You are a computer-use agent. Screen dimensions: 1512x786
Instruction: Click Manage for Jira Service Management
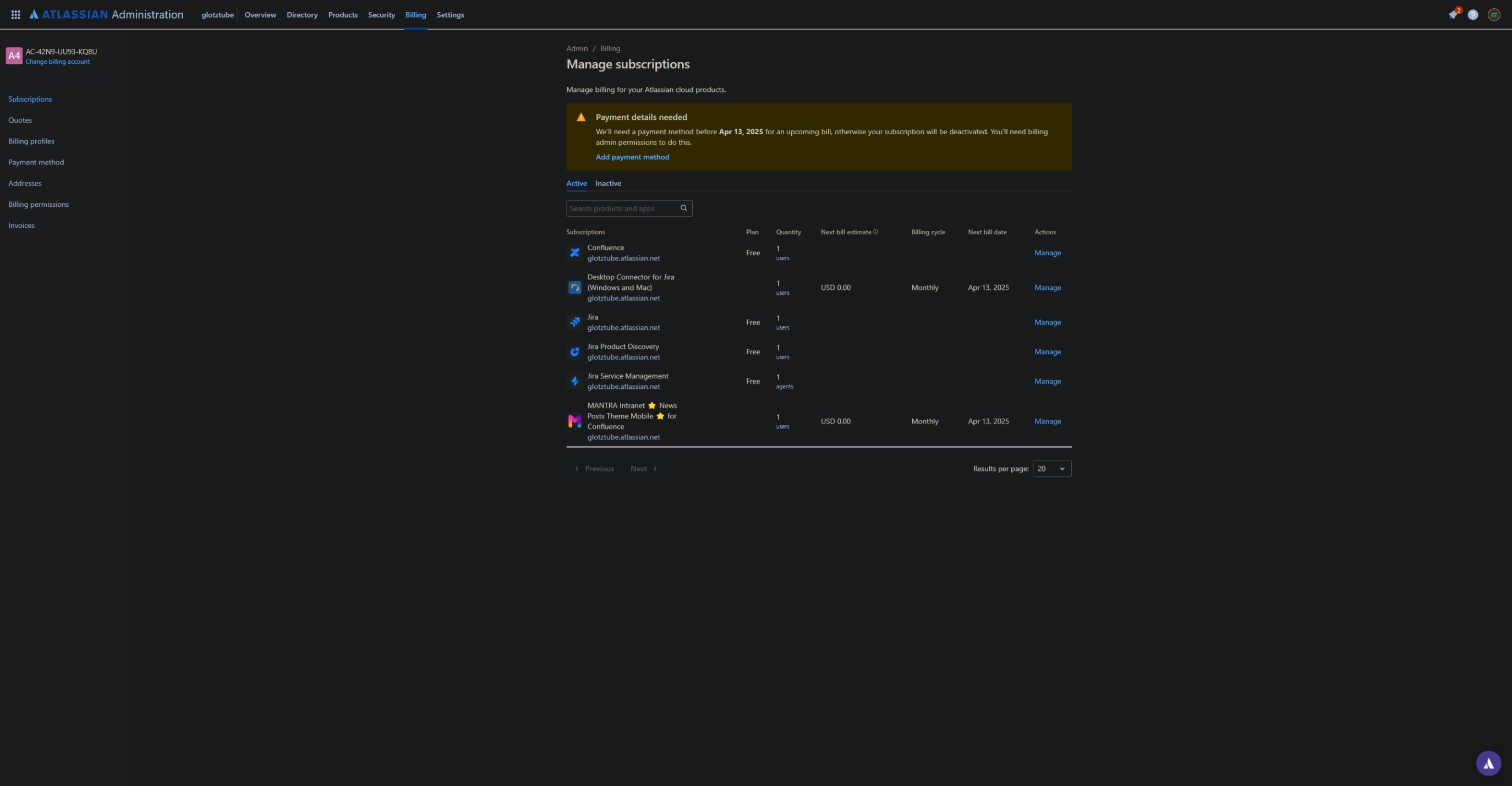coord(1047,381)
